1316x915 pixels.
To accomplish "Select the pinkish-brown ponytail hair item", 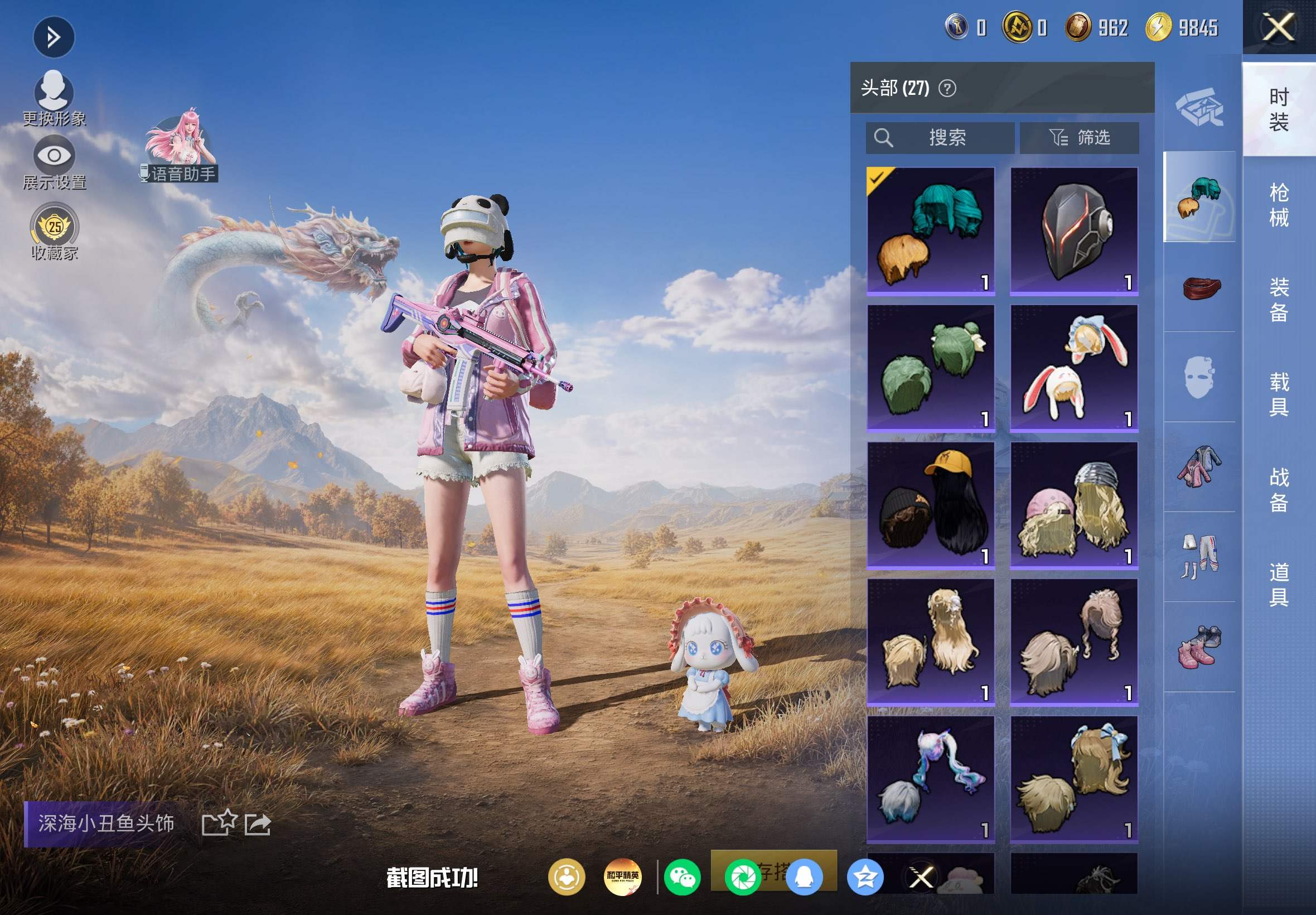I will click(1073, 642).
